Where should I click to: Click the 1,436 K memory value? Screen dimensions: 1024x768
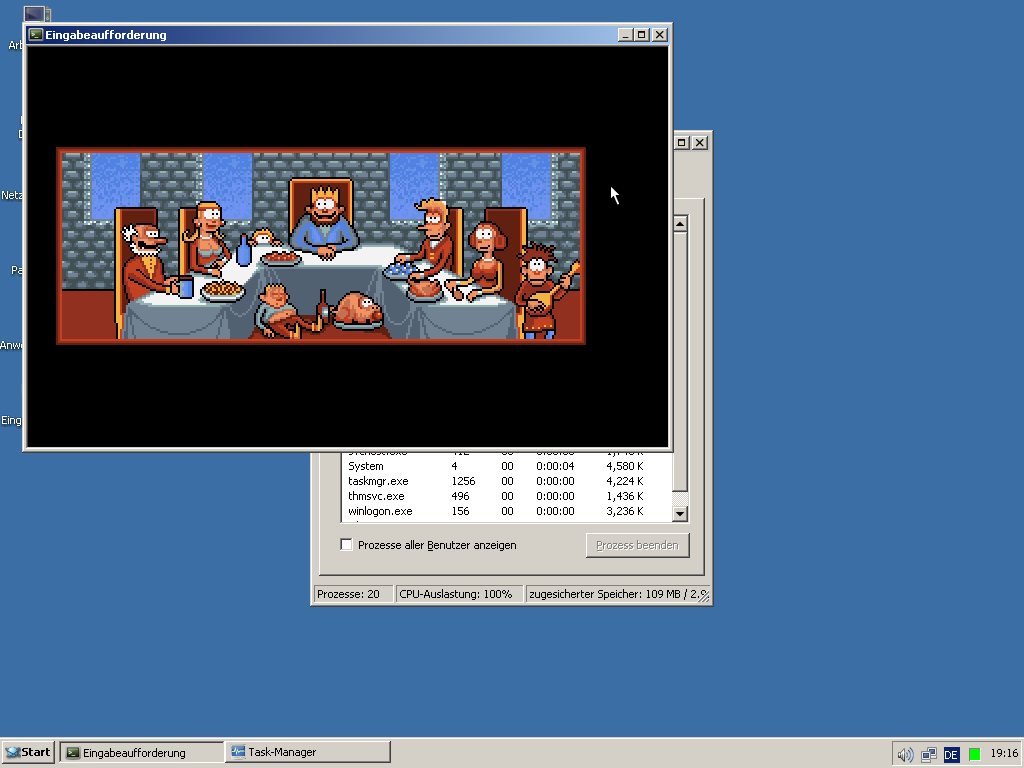(x=624, y=496)
